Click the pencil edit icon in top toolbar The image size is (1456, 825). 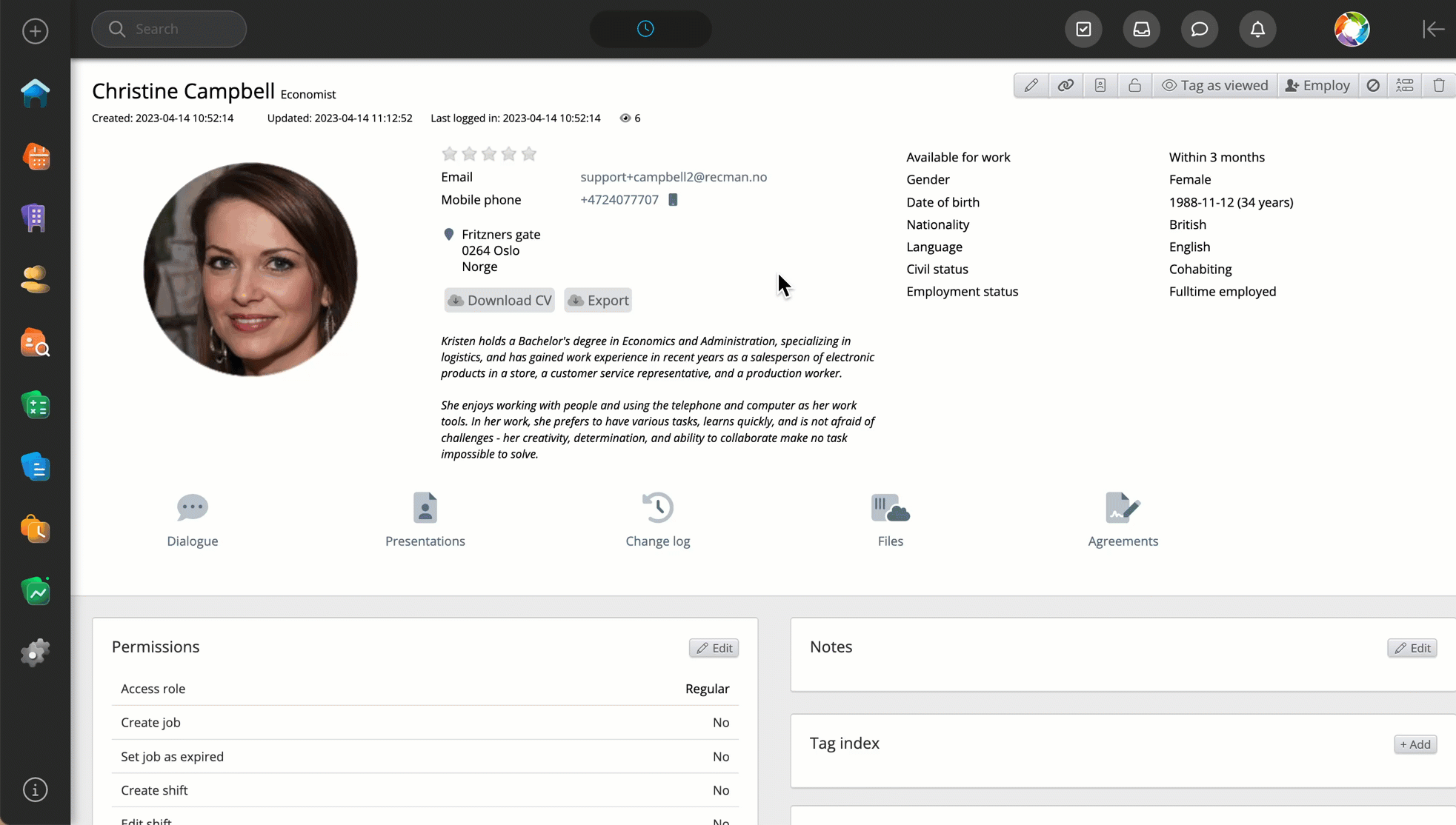(1031, 85)
